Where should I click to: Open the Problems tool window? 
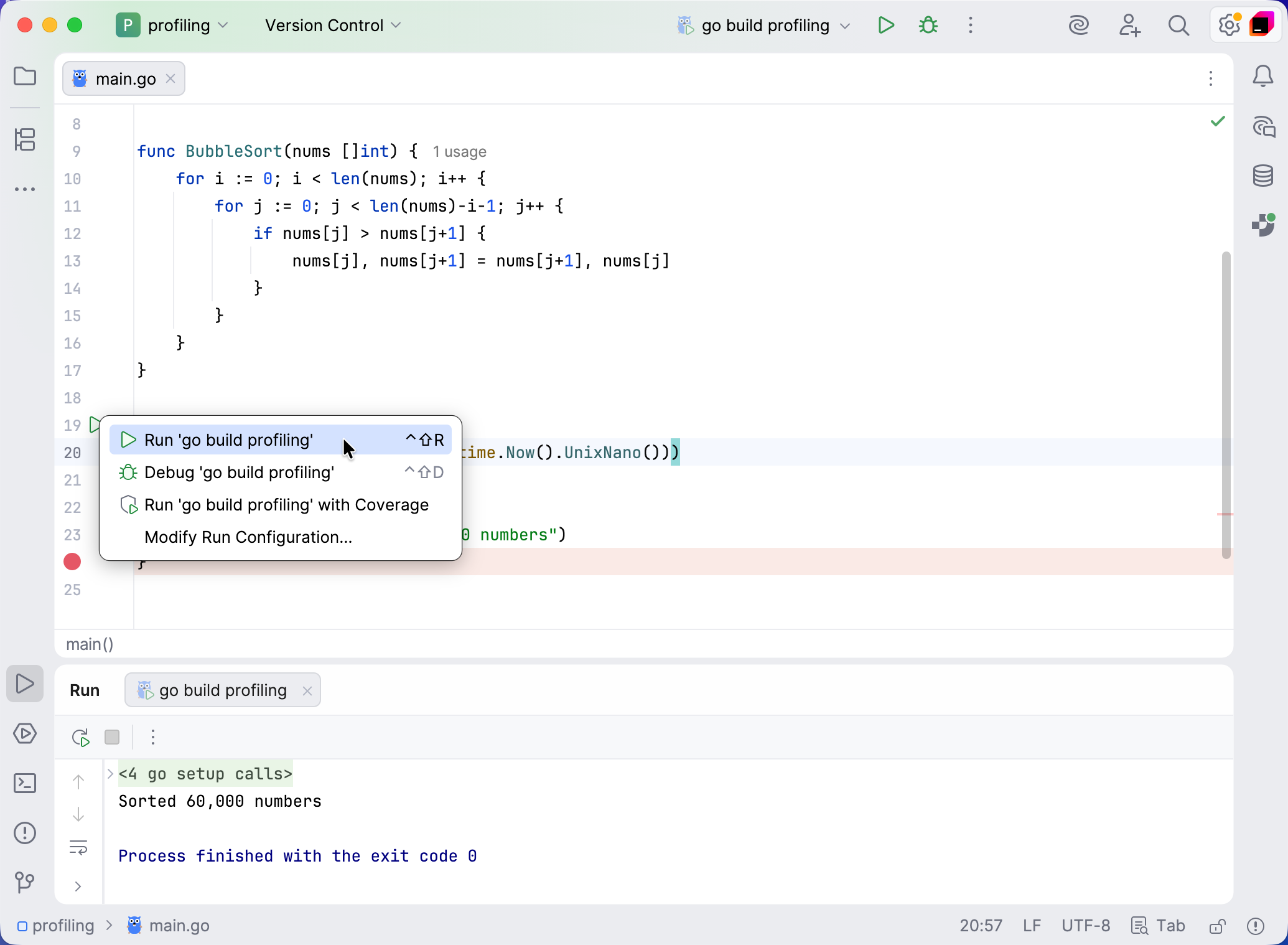[25, 833]
